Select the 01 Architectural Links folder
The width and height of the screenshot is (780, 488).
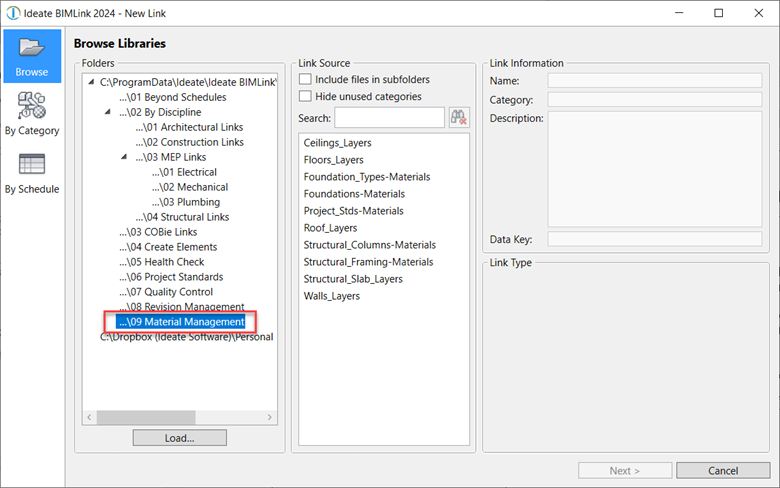coord(189,127)
